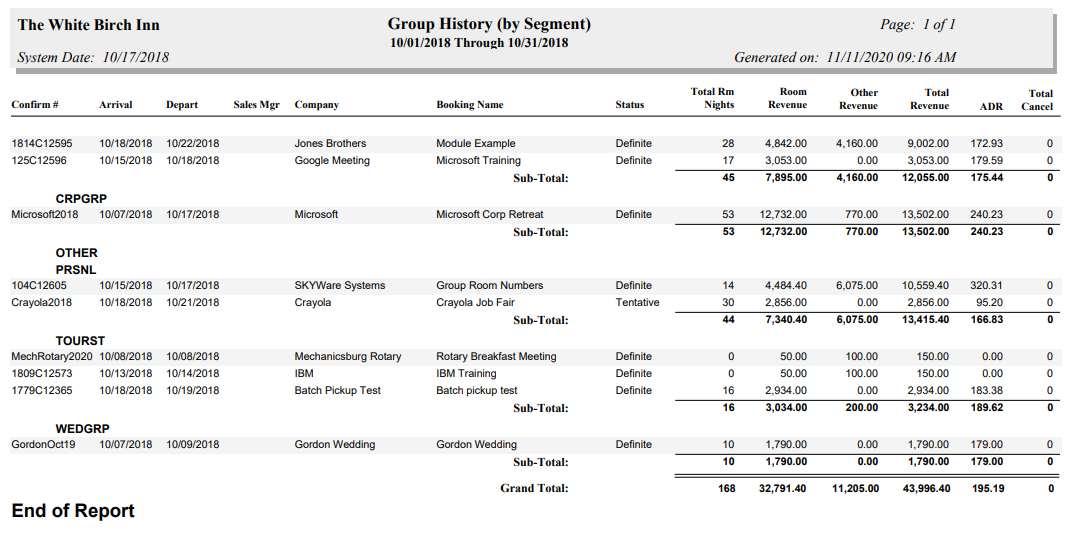Click the 'Arrival' column header
The height and width of the screenshot is (537, 1071).
tap(115, 105)
